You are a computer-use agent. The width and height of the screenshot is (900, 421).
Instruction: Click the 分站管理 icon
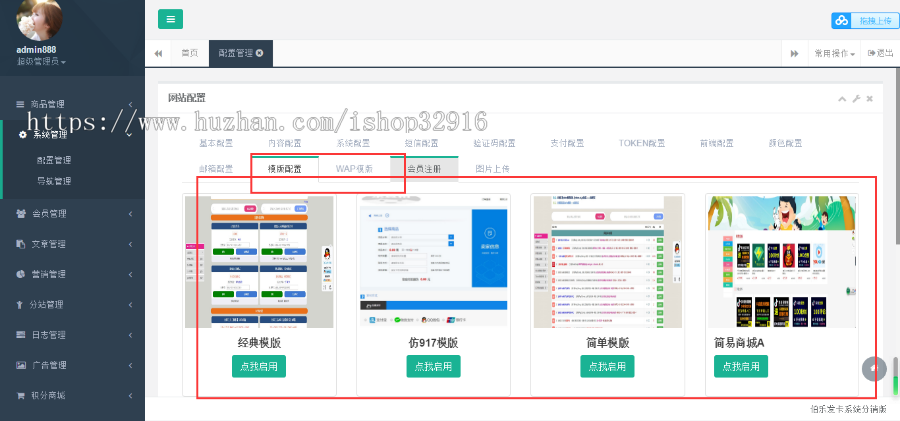pyautogui.click(x=20, y=304)
